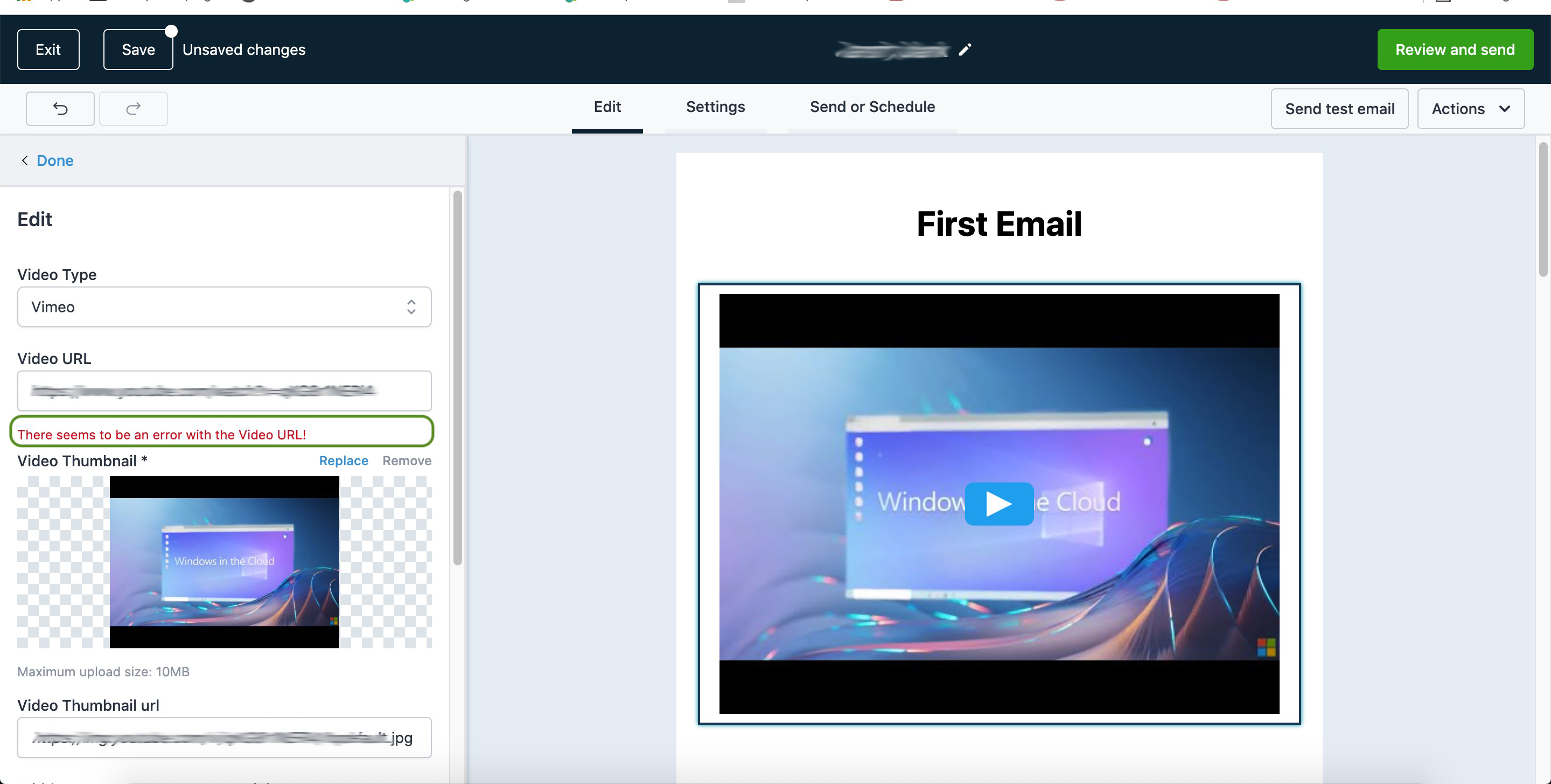The width and height of the screenshot is (1551, 784).
Task: Select the Edit tab
Action: coord(607,107)
